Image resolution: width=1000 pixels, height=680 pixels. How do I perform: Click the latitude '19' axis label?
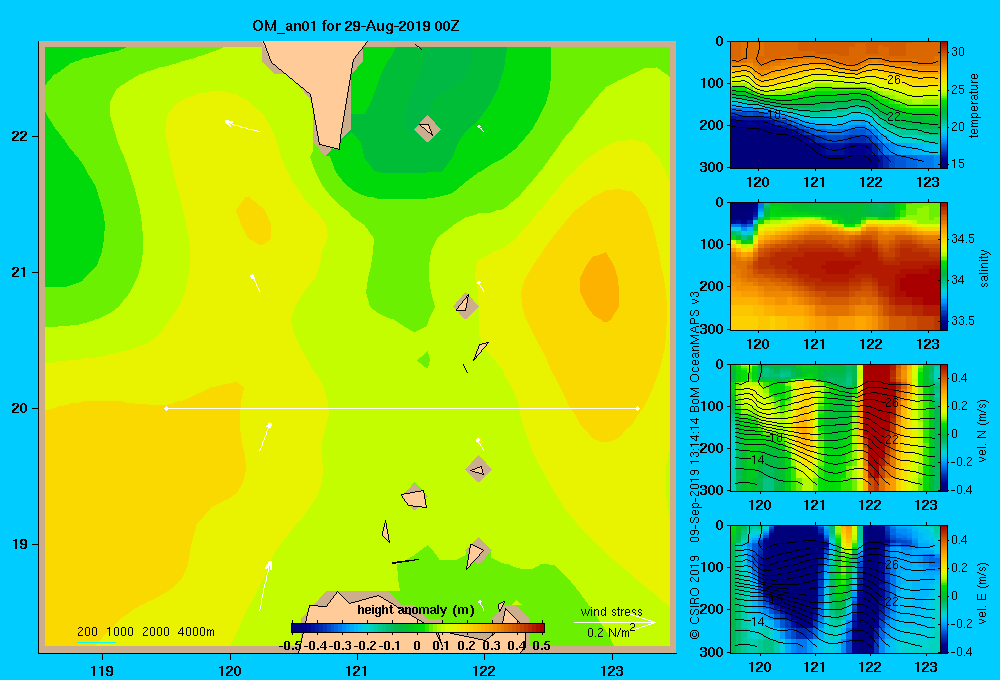(x=20, y=544)
